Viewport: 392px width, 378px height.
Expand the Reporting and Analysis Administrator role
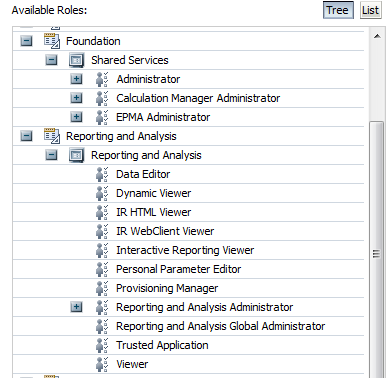point(76,307)
